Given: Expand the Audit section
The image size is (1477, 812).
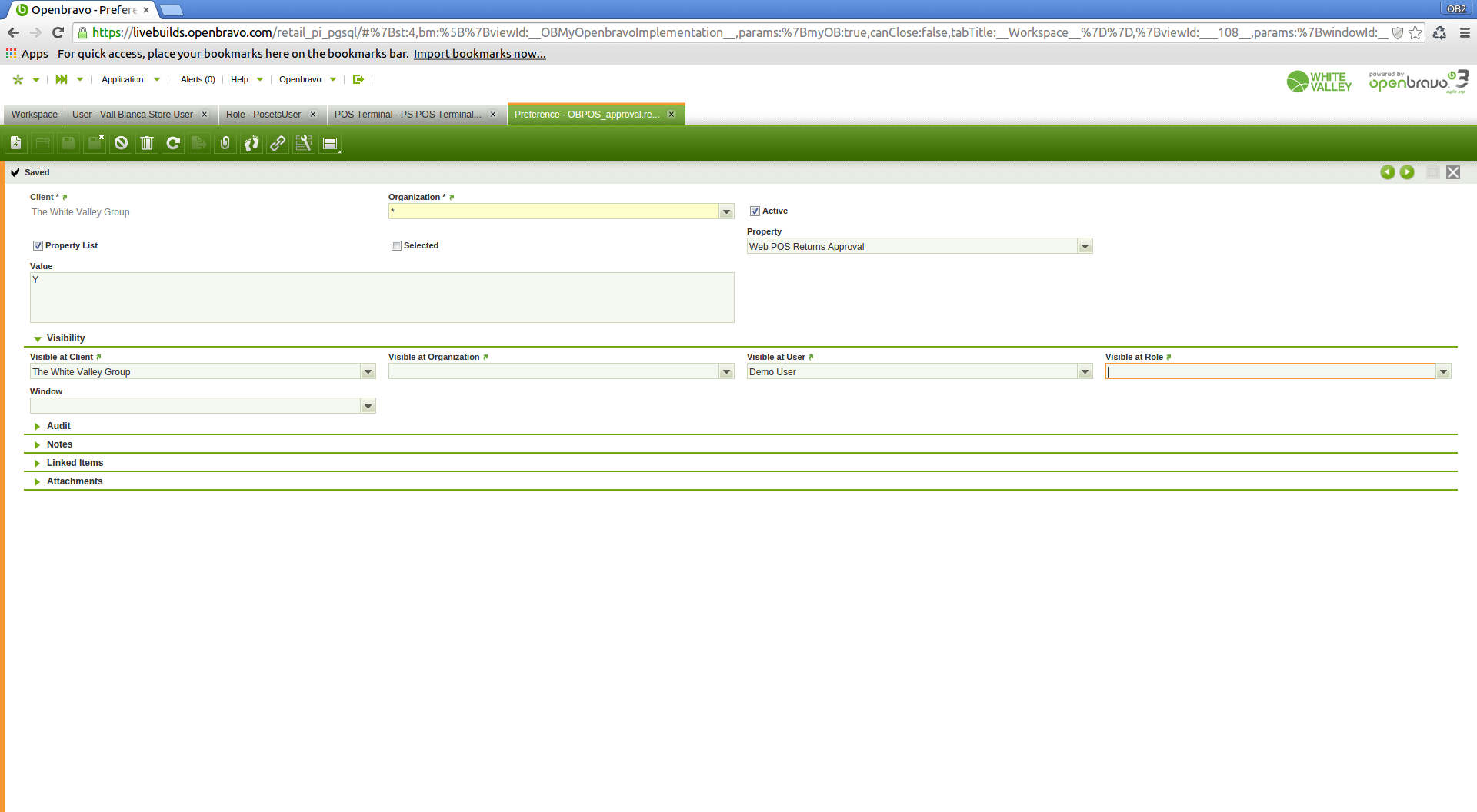Looking at the screenshot, I should pos(37,426).
